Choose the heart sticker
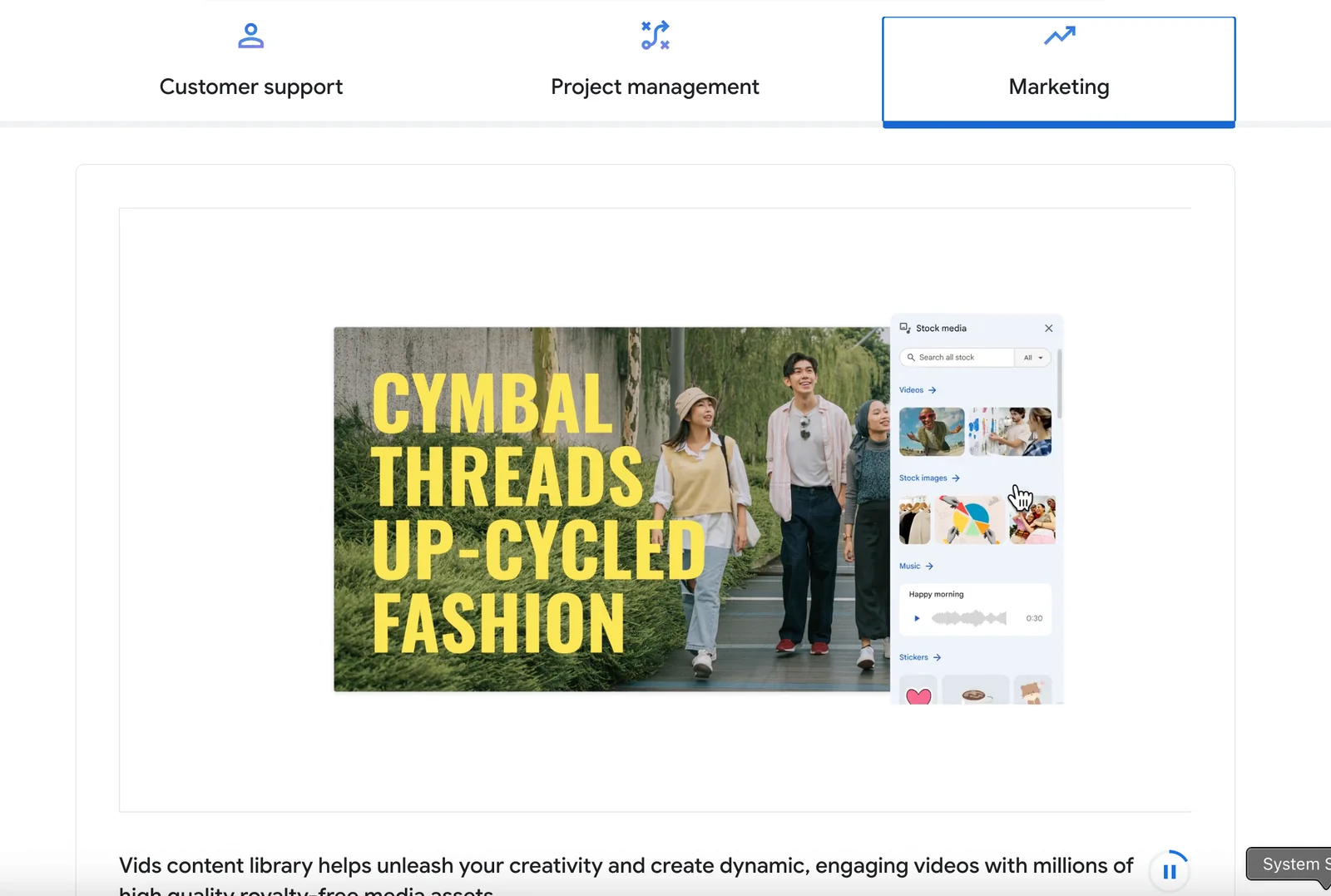The height and width of the screenshot is (896, 1331). pyautogui.click(x=918, y=695)
